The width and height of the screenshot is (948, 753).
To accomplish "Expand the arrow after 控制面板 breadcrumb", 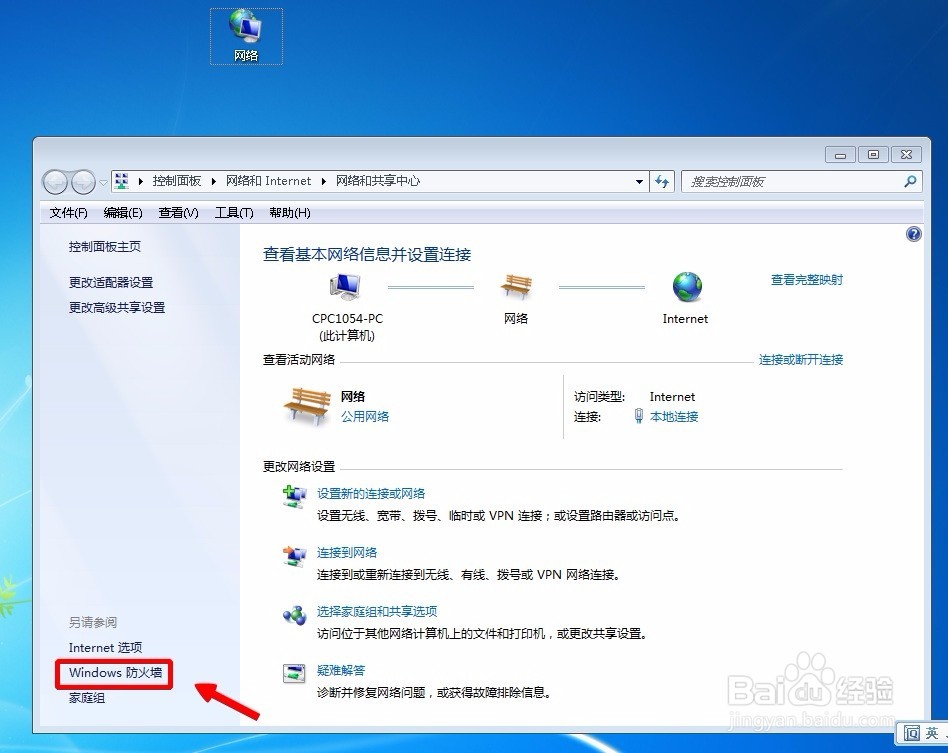I will (213, 181).
